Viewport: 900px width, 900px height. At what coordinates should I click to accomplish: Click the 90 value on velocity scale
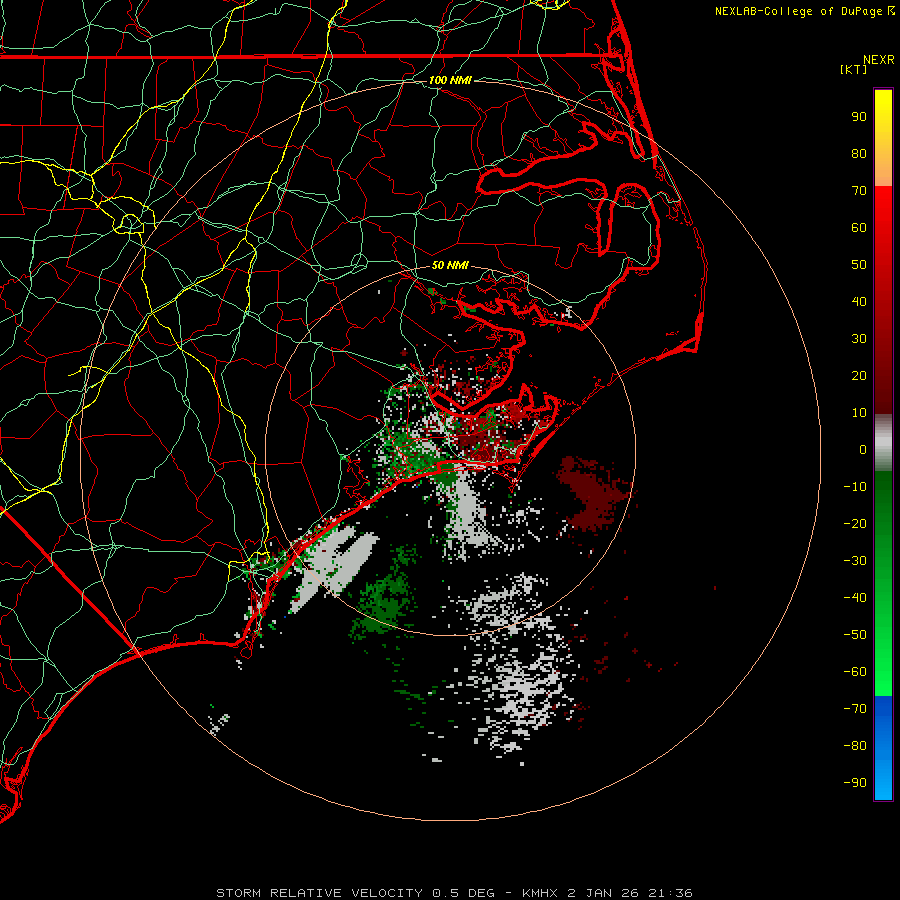coord(859,117)
